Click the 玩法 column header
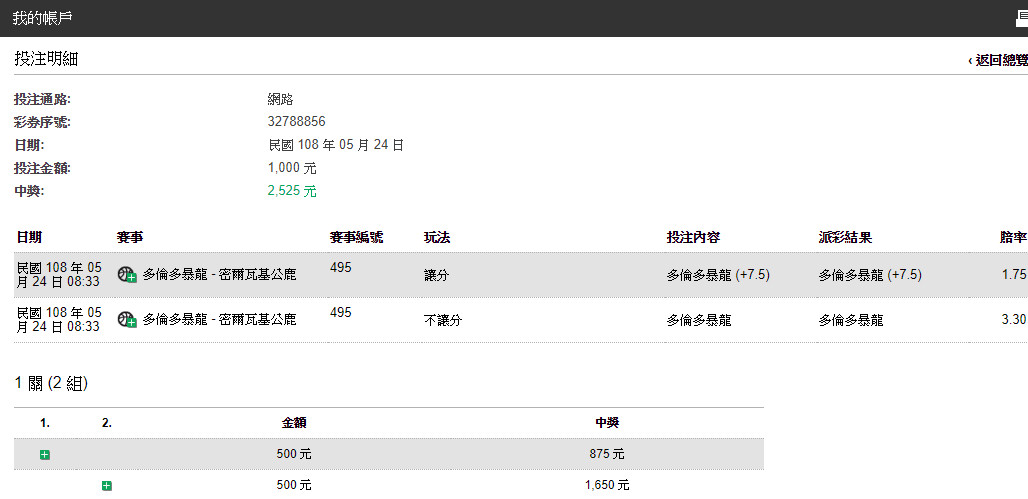This screenshot has height=499, width=1028. [x=437, y=237]
